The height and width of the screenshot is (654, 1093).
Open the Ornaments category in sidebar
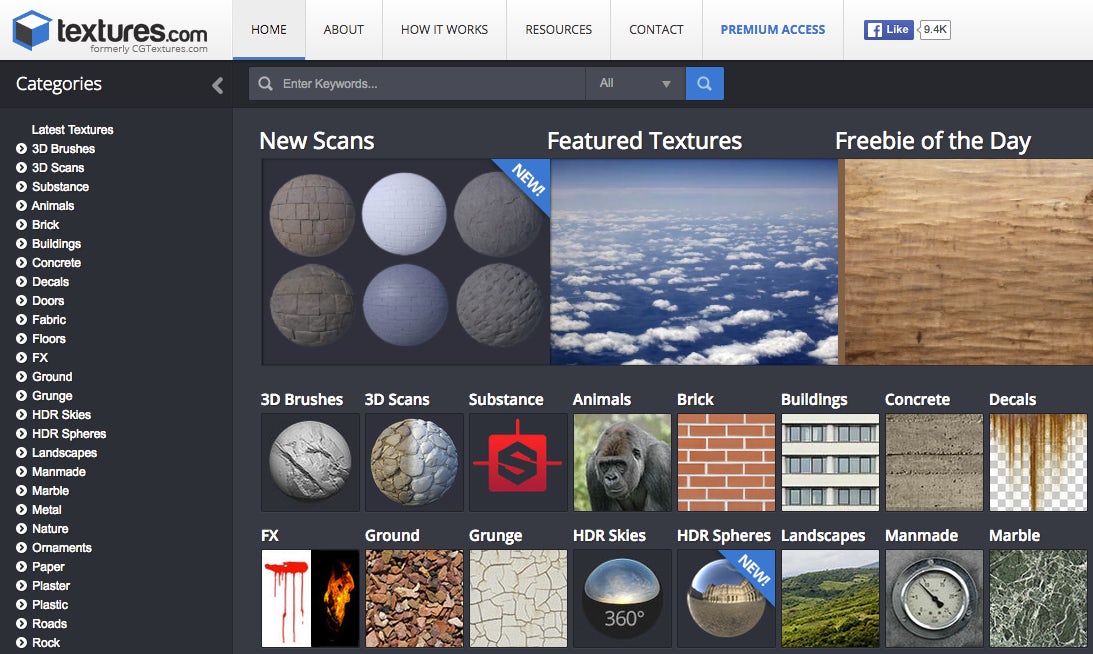tap(61, 548)
